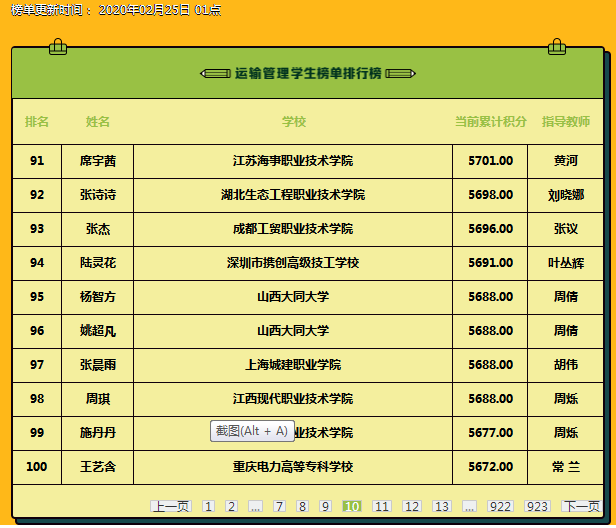
Task: Select page 11 in pagination
Action: point(381,507)
